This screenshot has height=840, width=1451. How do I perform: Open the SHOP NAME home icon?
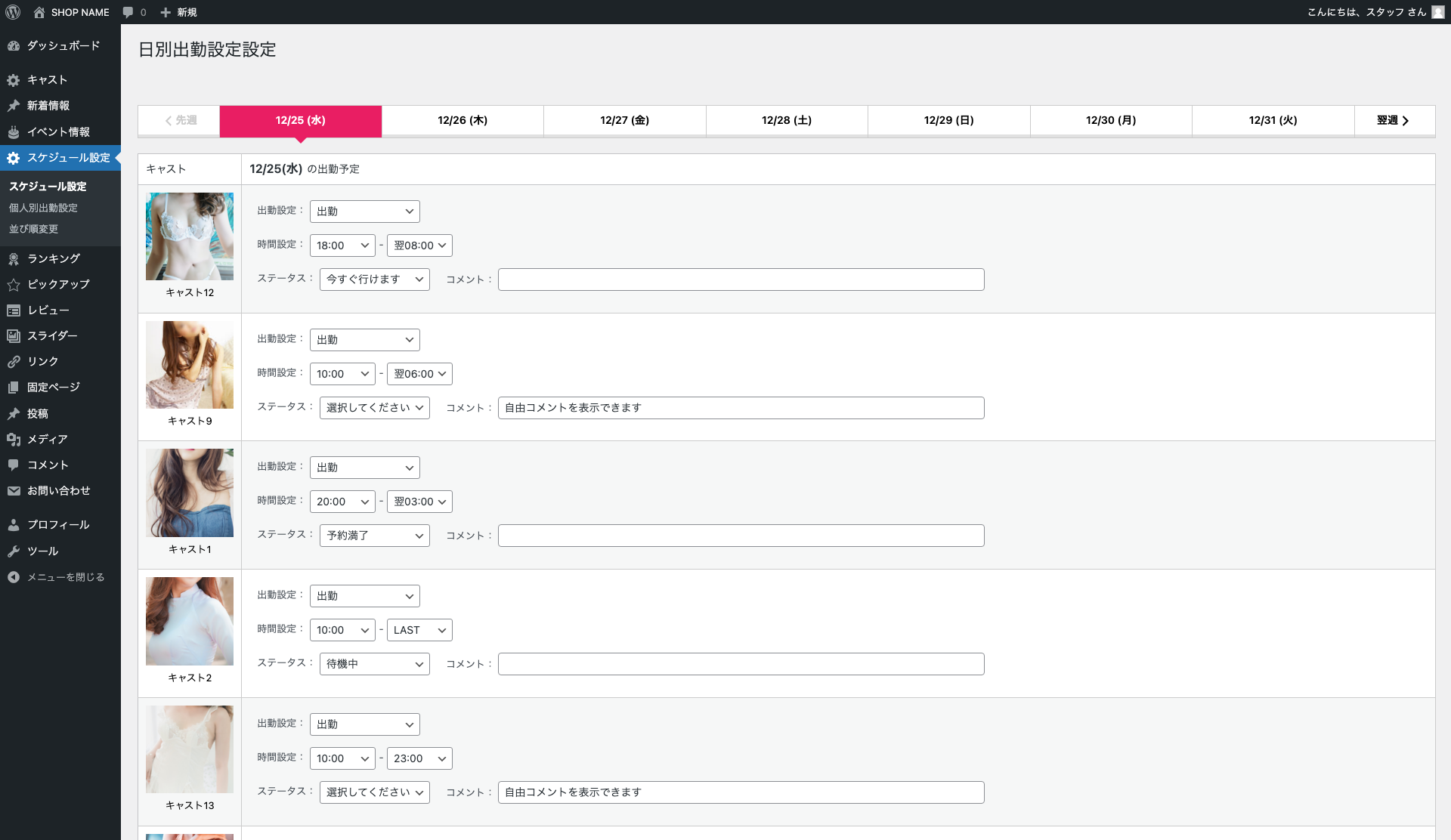pos(39,12)
